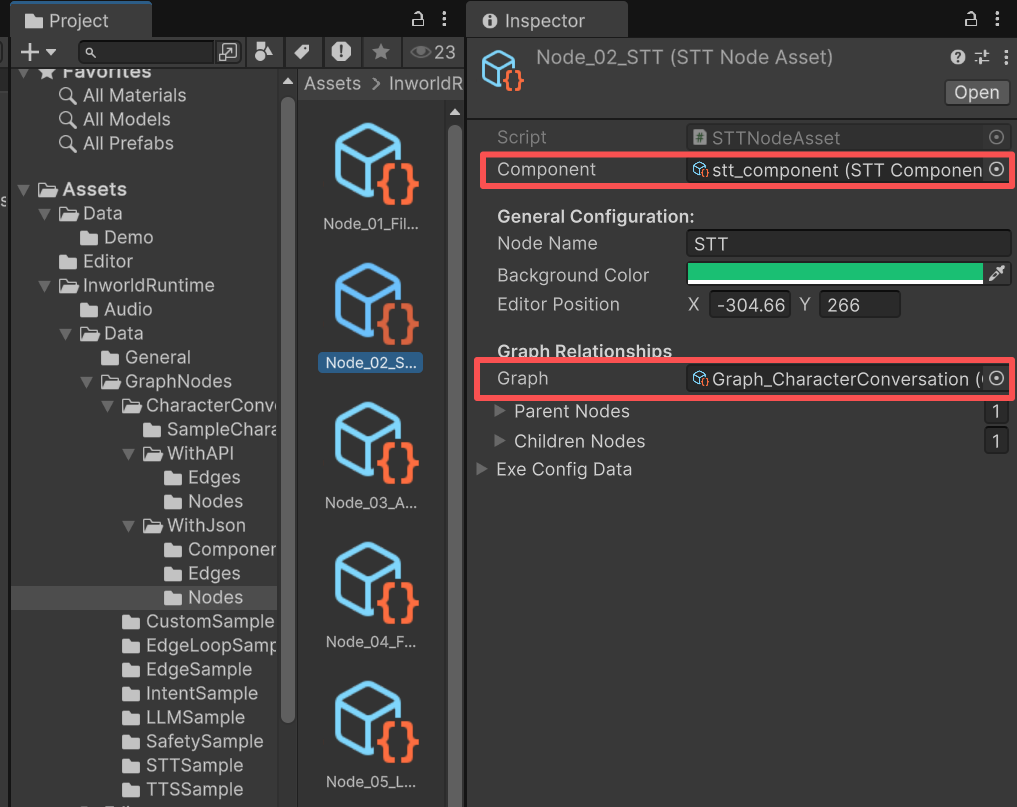
Task: Expand the Parent Nodes list
Action: [499, 411]
